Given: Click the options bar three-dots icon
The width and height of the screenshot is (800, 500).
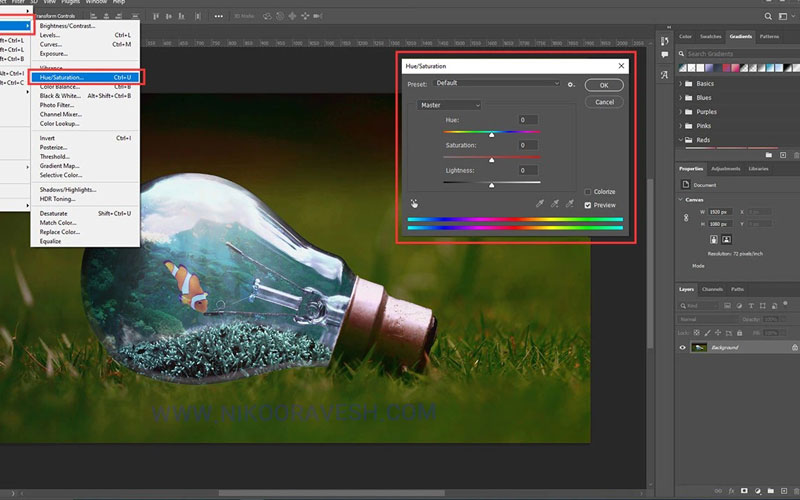Looking at the screenshot, I should [x=218, y=16].
